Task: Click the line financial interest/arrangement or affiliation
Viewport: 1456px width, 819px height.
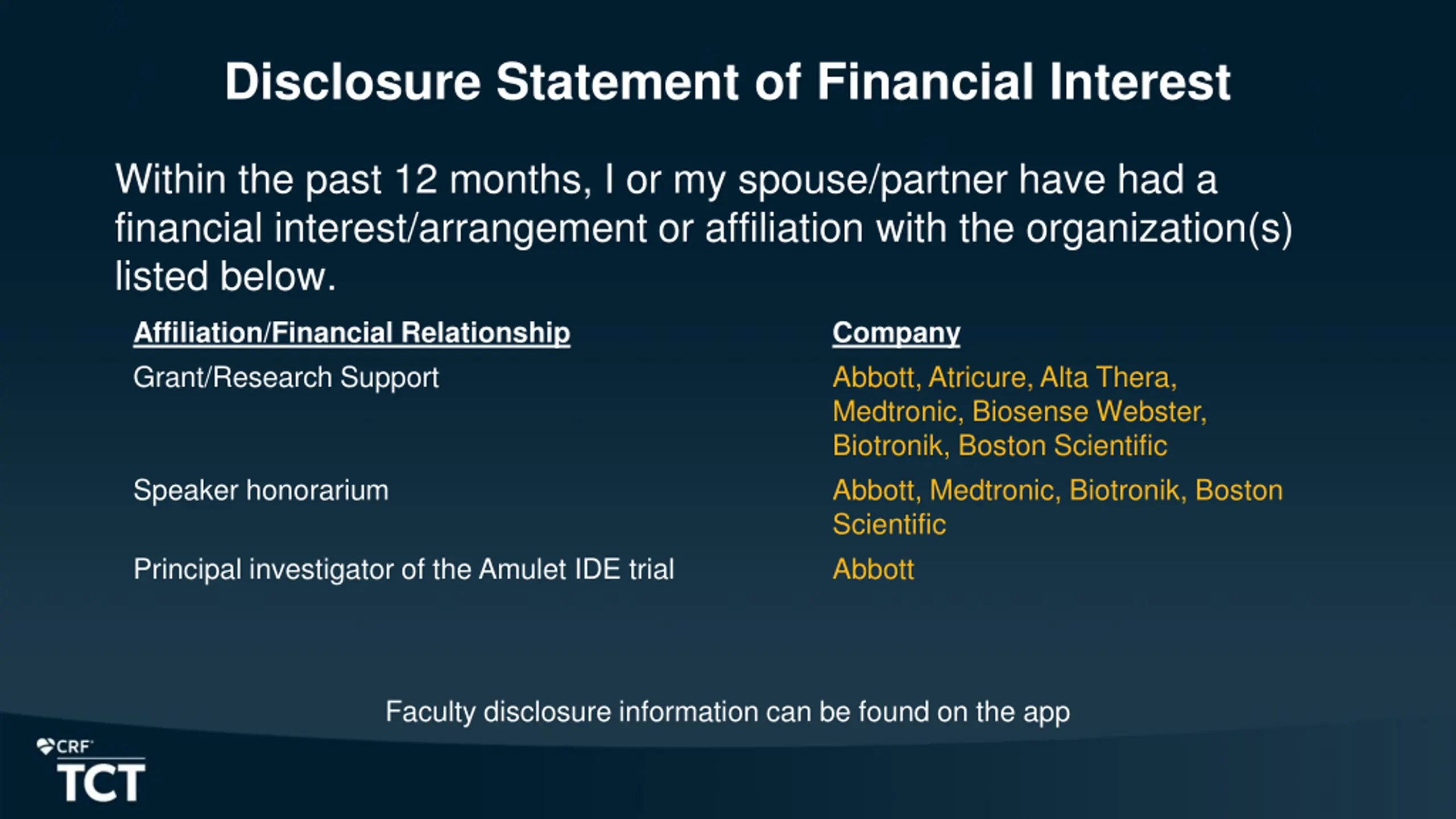Action: [704, 229]
